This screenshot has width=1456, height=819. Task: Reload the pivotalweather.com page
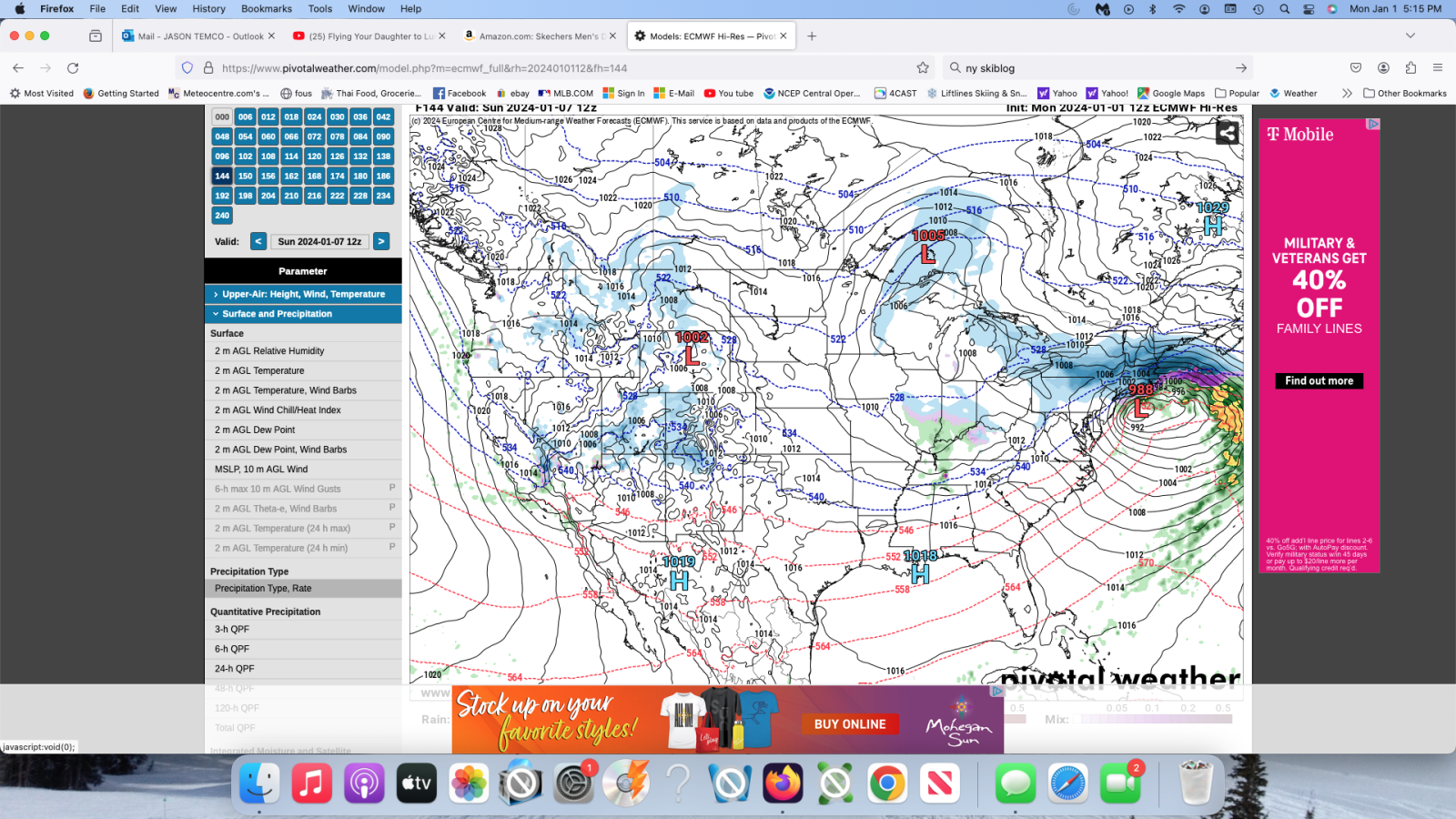[72, 67]
